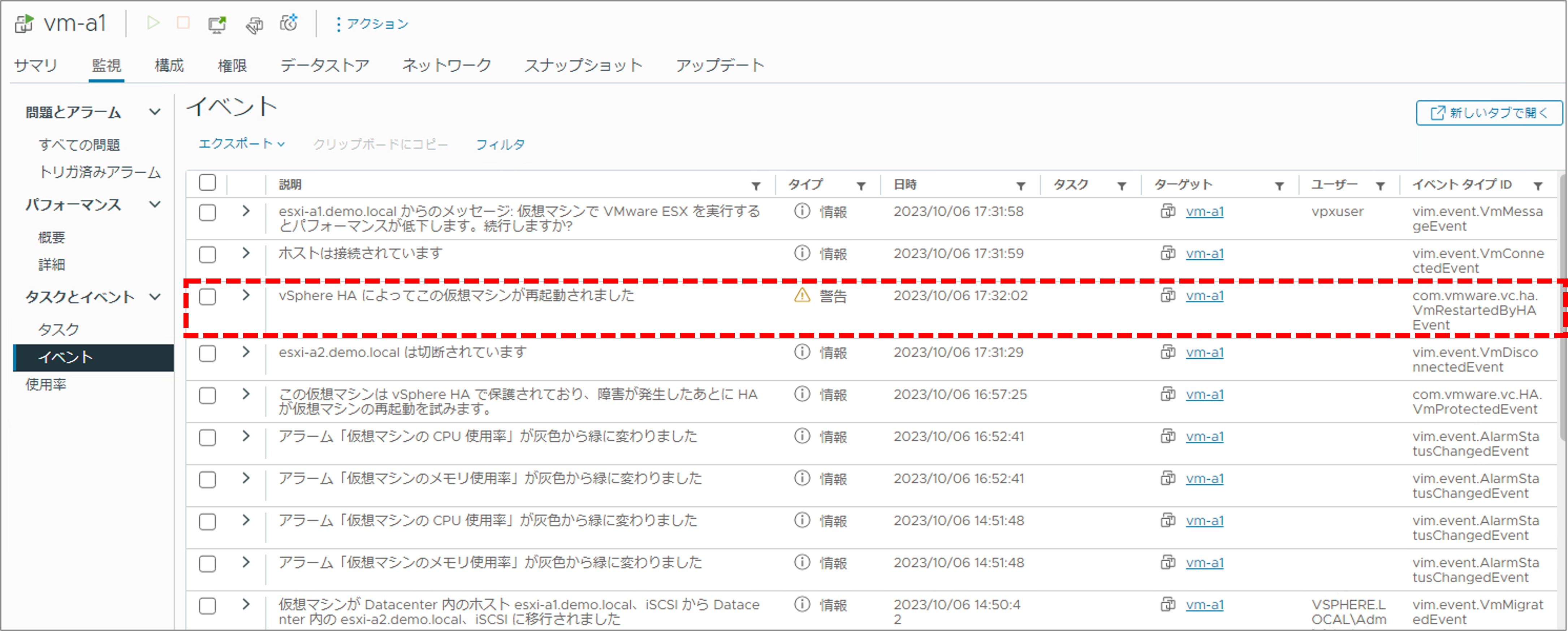1568x631 pixels.
Task: Filter the 説明 column
Action: point(756,186)
